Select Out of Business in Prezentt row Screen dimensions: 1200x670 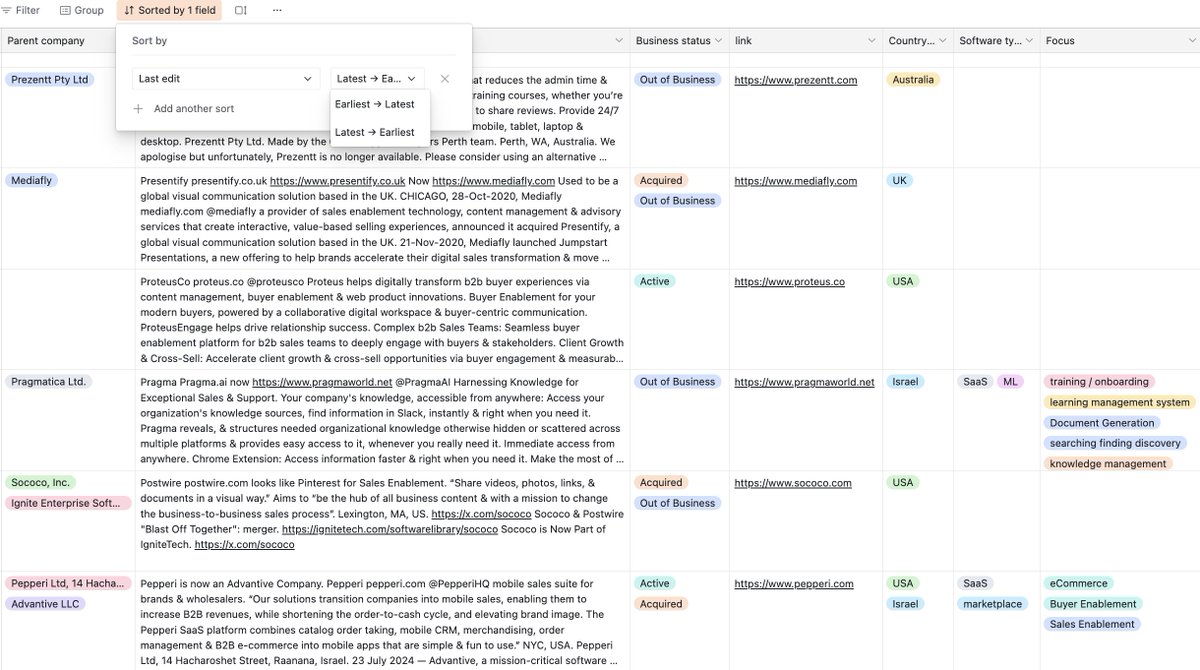(x=677, y=80)
